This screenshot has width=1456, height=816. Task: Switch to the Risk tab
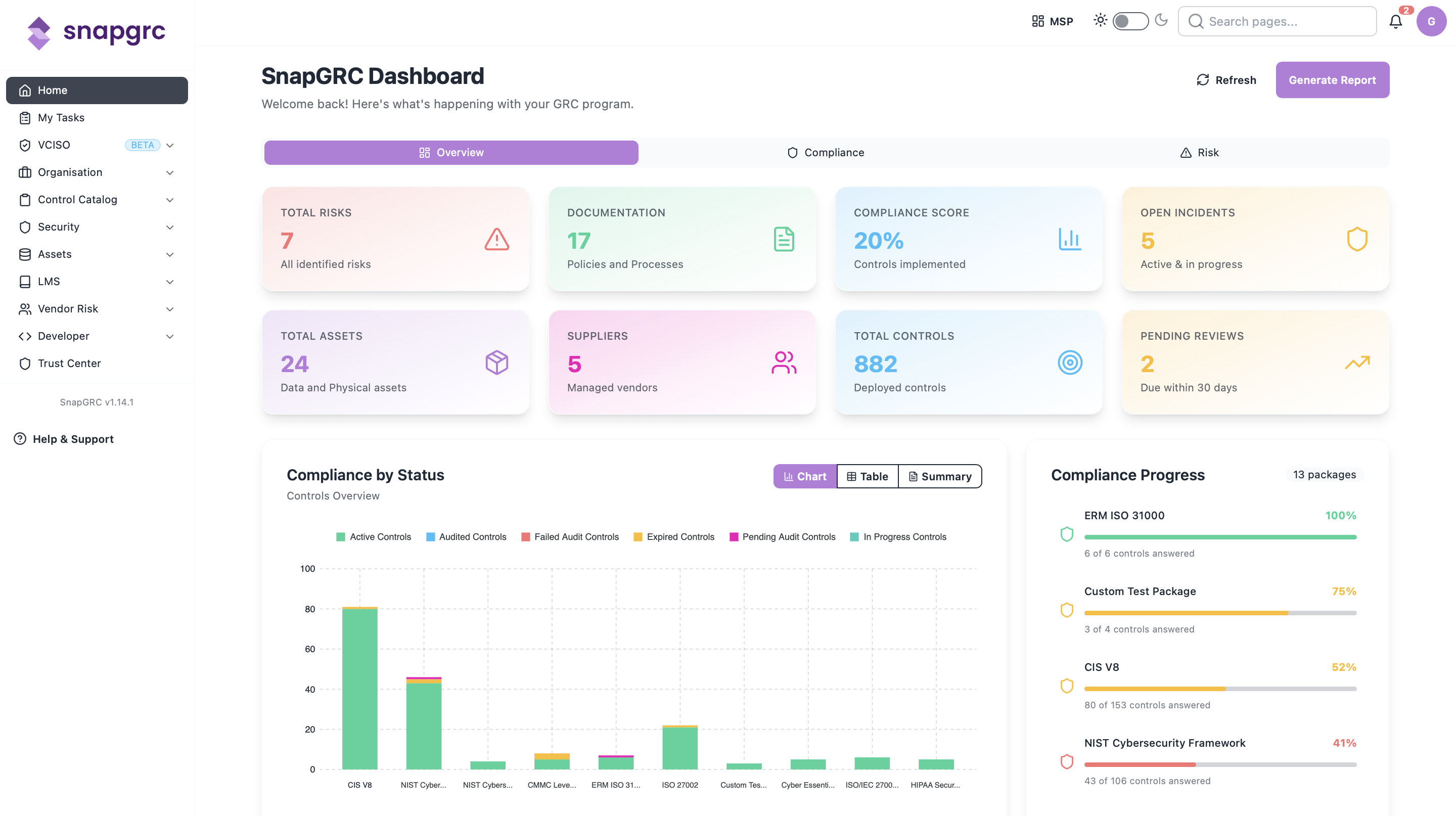point(1200,153)
